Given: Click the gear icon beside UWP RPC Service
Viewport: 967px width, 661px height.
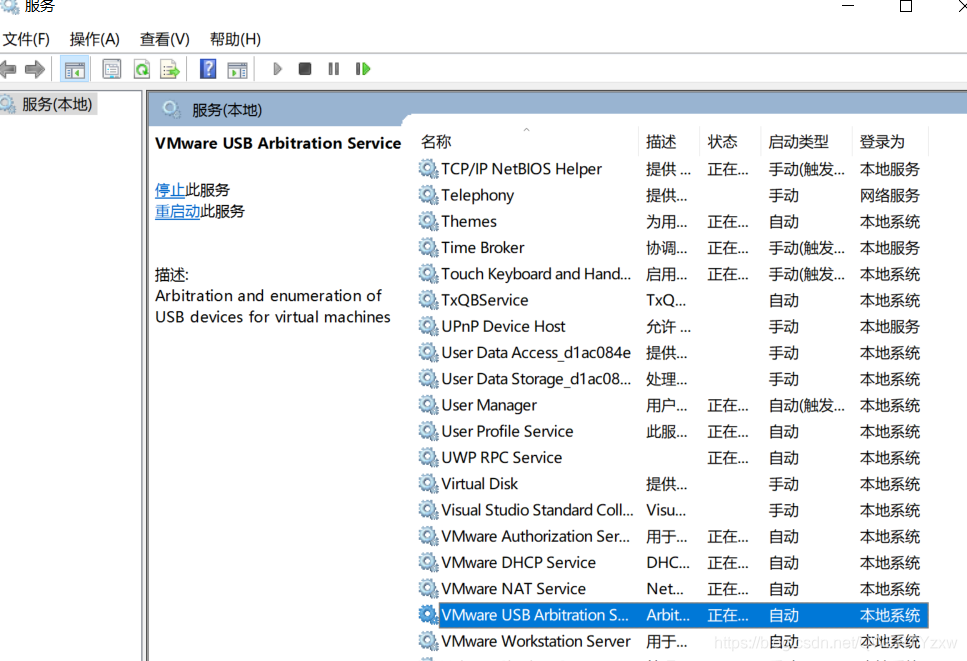Looking at the screenshot, I should click(x=428, y=457).
